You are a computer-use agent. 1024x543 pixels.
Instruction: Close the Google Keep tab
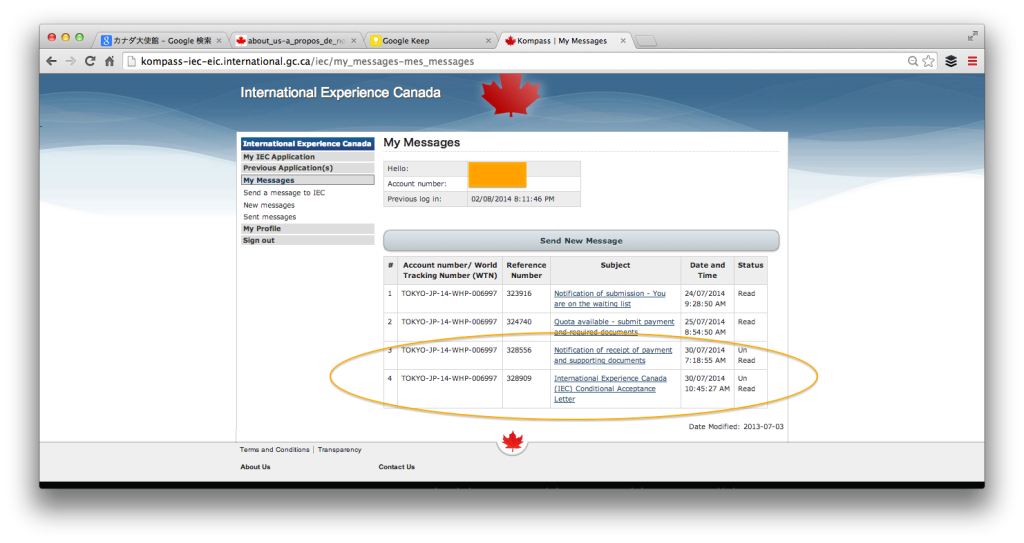pyautogui.click(x=487, y=41)
